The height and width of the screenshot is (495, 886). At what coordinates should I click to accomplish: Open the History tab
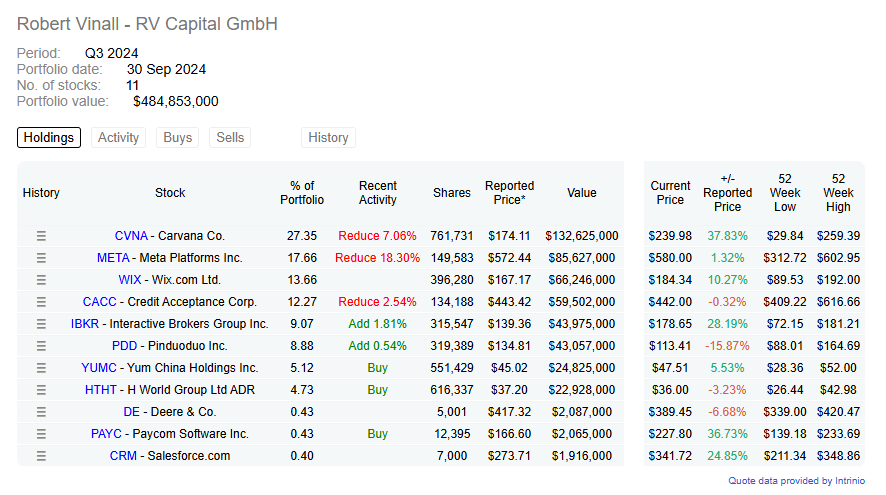pyautogui.click(x=328, y=138)
